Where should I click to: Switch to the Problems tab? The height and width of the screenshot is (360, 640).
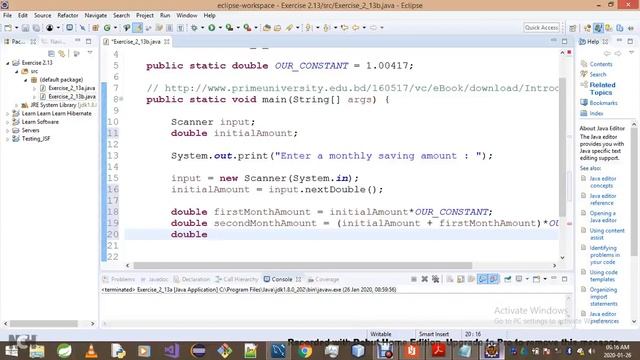119,279
